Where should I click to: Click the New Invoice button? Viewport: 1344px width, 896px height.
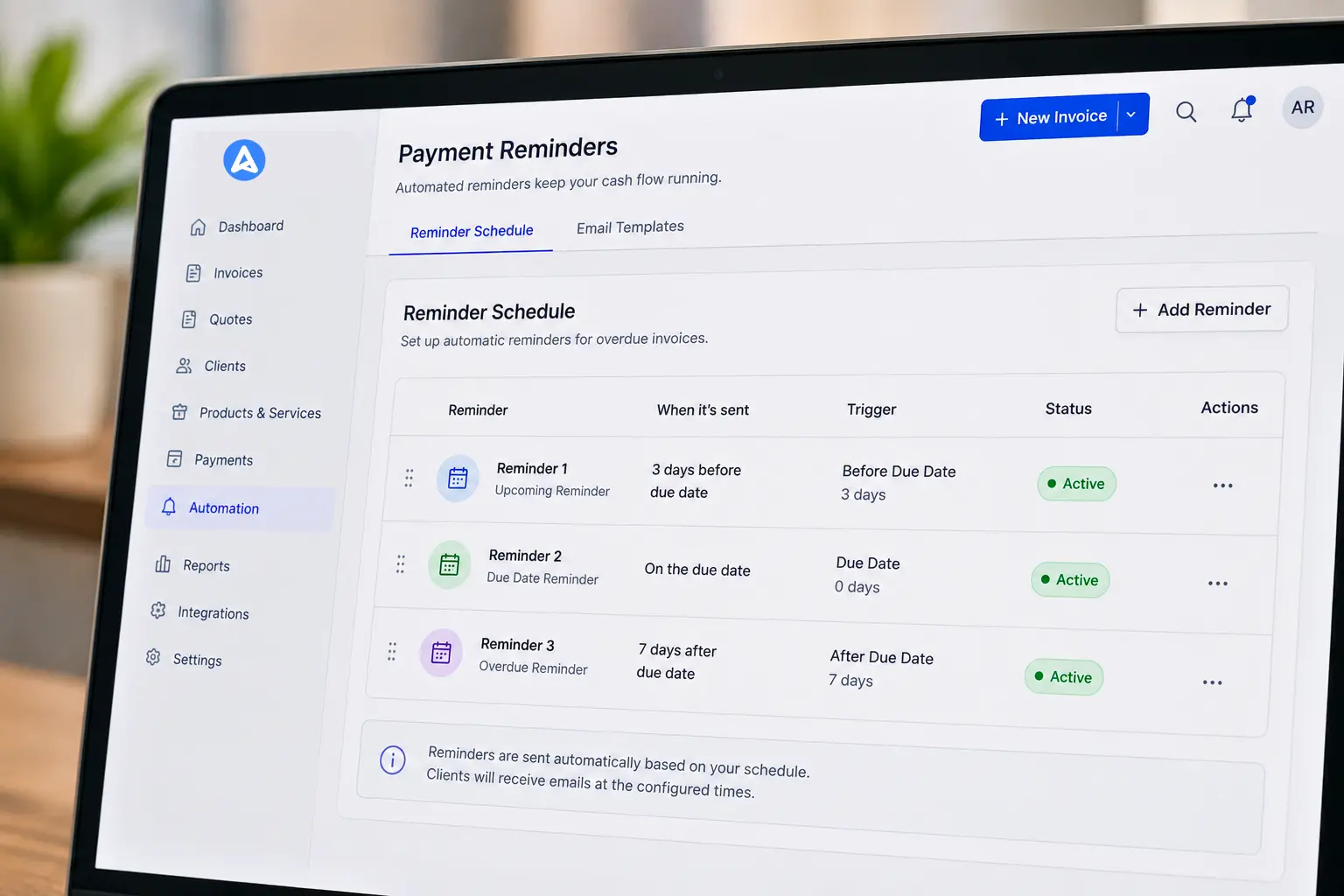click(x=1049, y=117)
